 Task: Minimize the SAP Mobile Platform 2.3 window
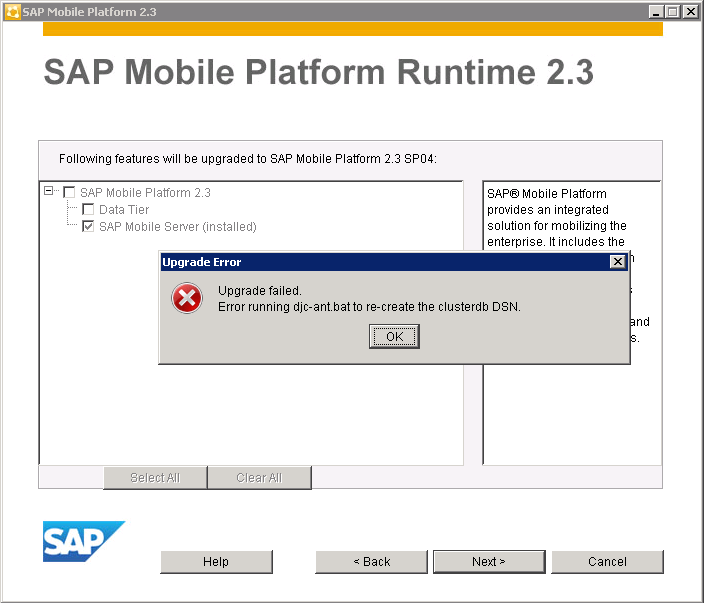pyautogui.click(x=656, y=12)
